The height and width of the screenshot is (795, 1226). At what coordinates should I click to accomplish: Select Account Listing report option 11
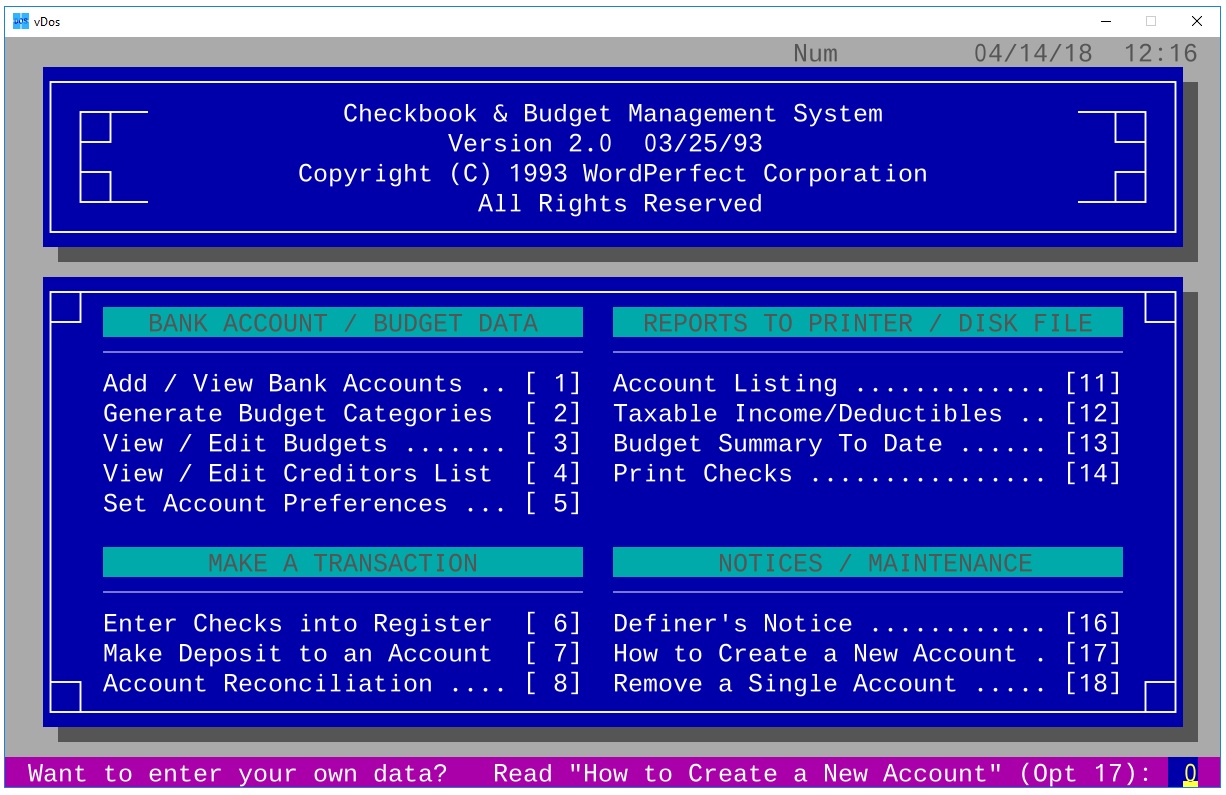(867, 384)
